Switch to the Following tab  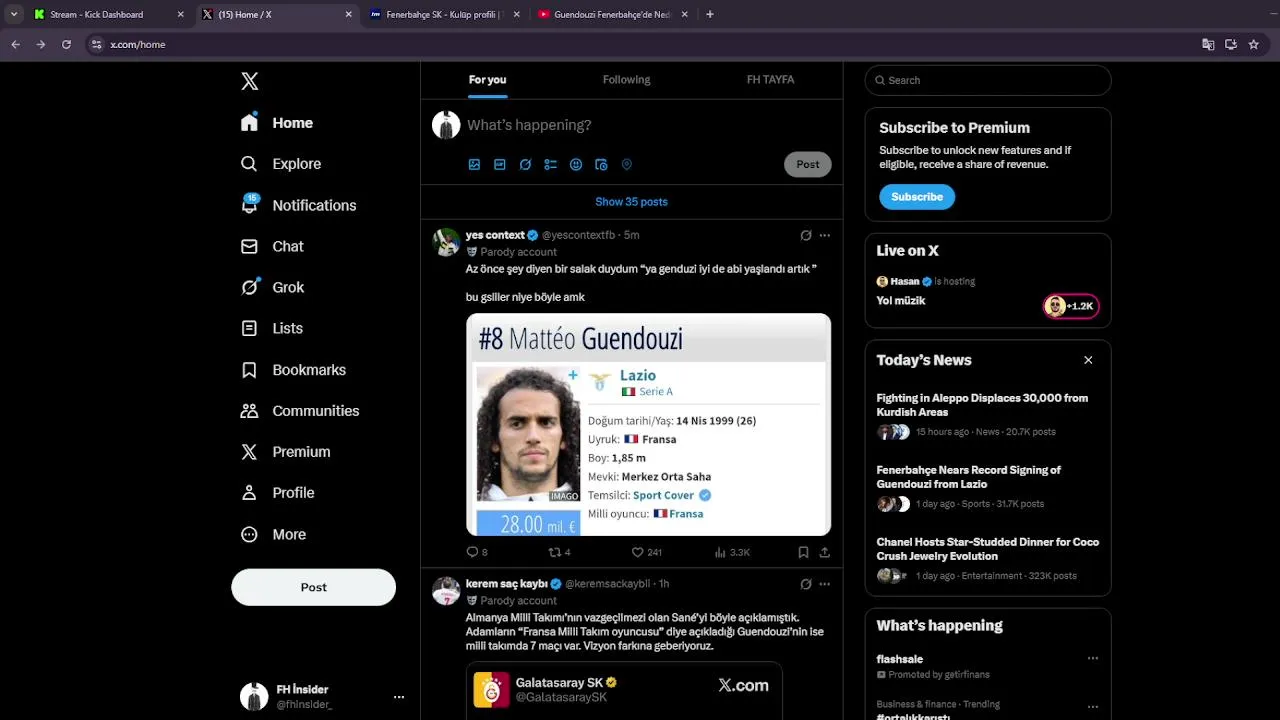pyautogui.click(x=626, y=80)
